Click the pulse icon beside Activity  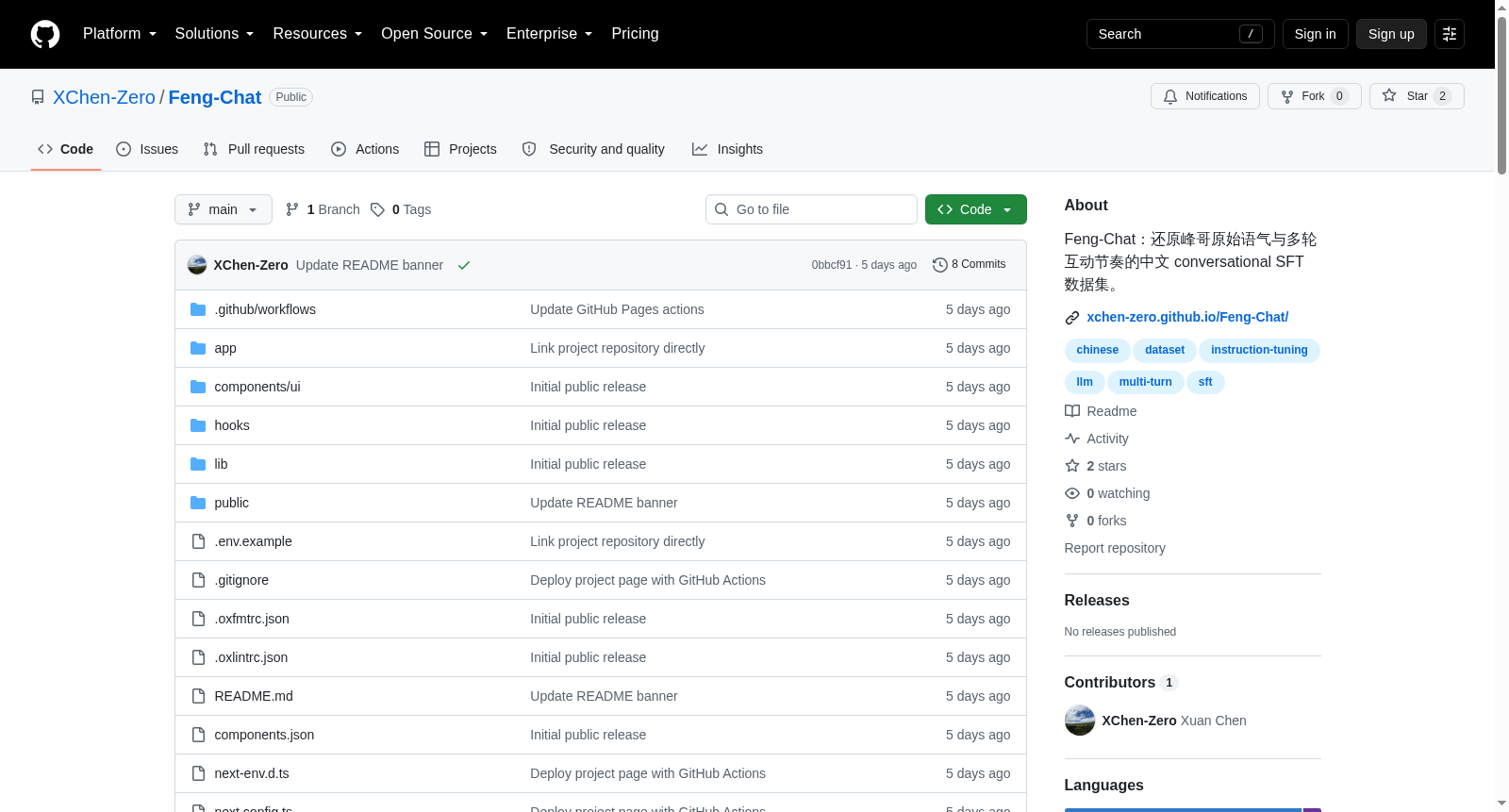pos(1072,439)
